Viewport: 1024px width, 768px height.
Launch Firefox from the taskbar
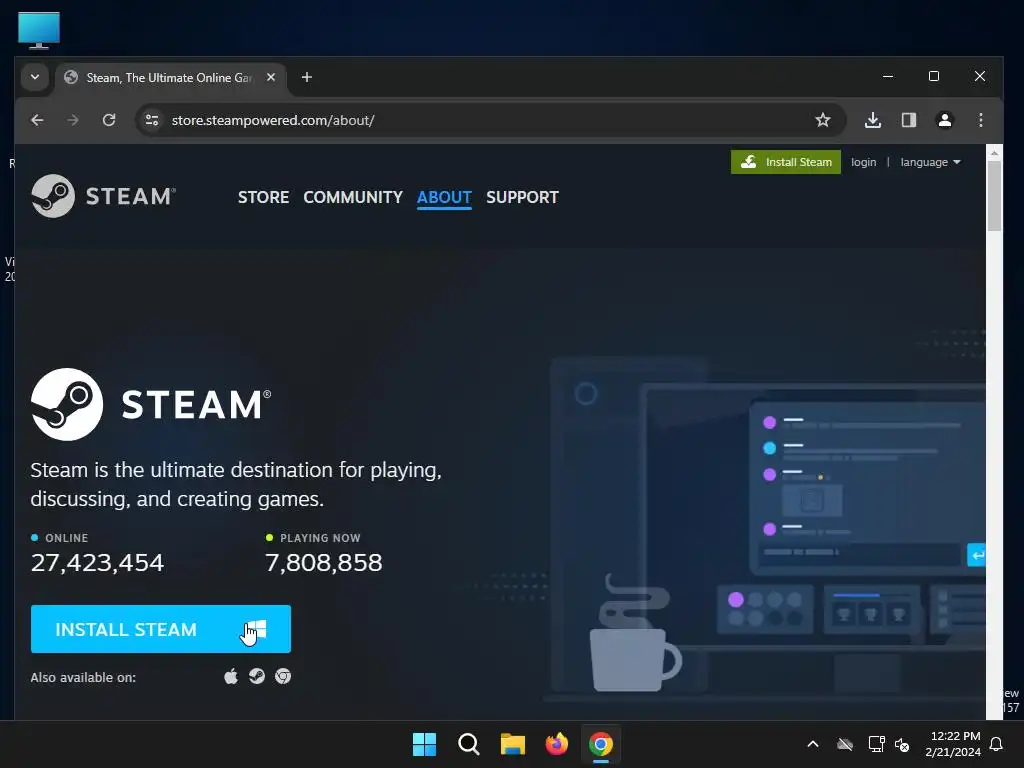click(x=556, y=744)
